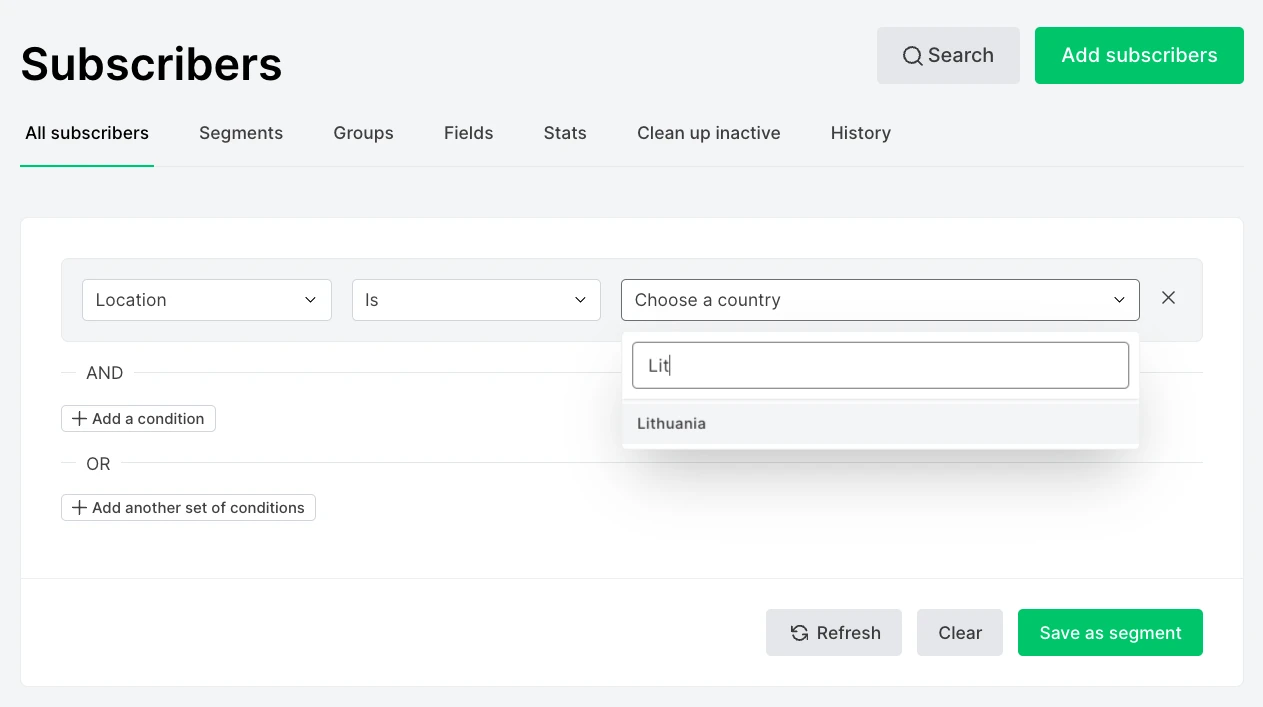Clear all filter conditions
This screenshot has height=707, width=1263.
[959, 633]
